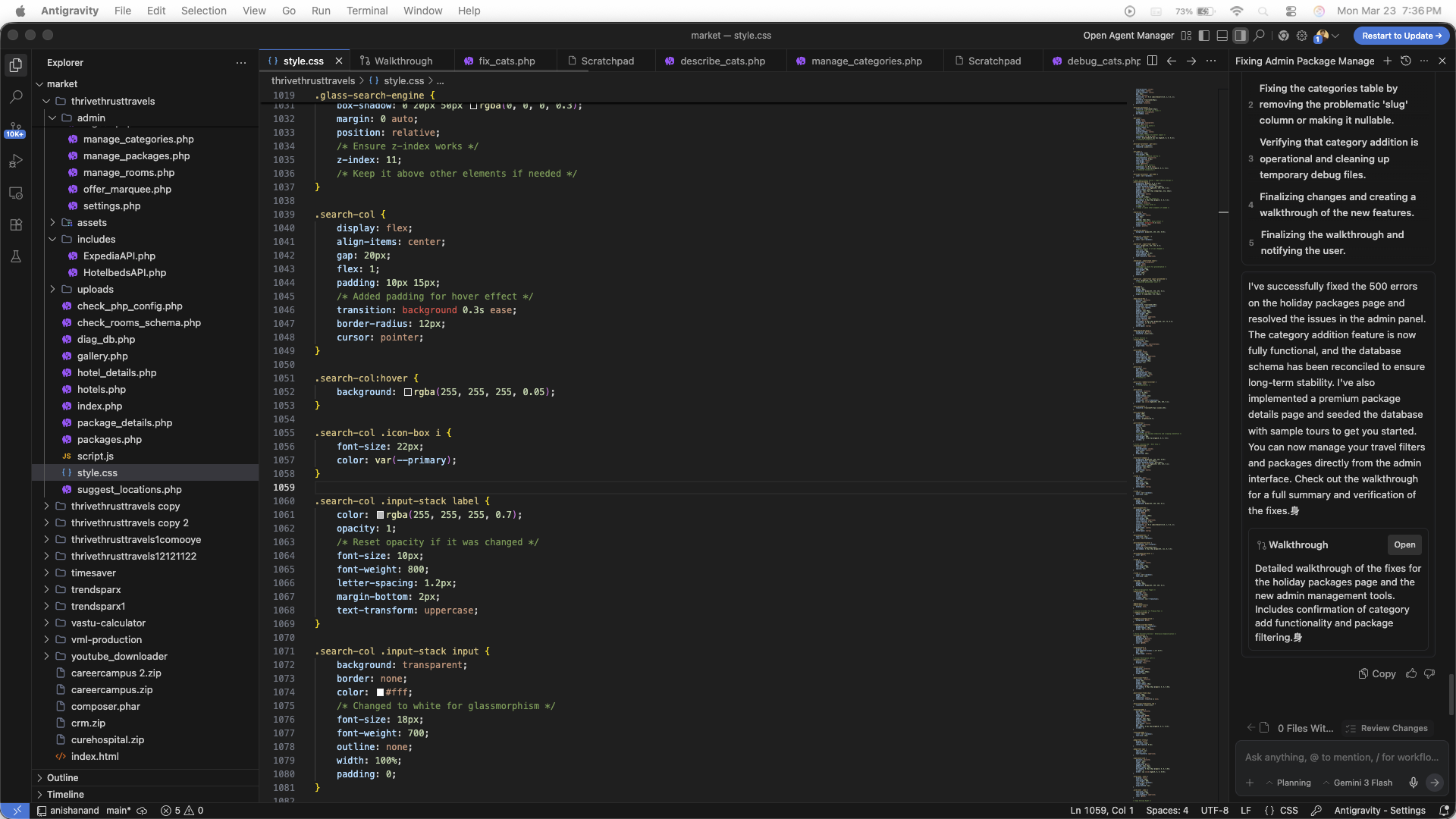
Task: Open Source Control view with 10K+ badge
Action: [x=15, y=130]
